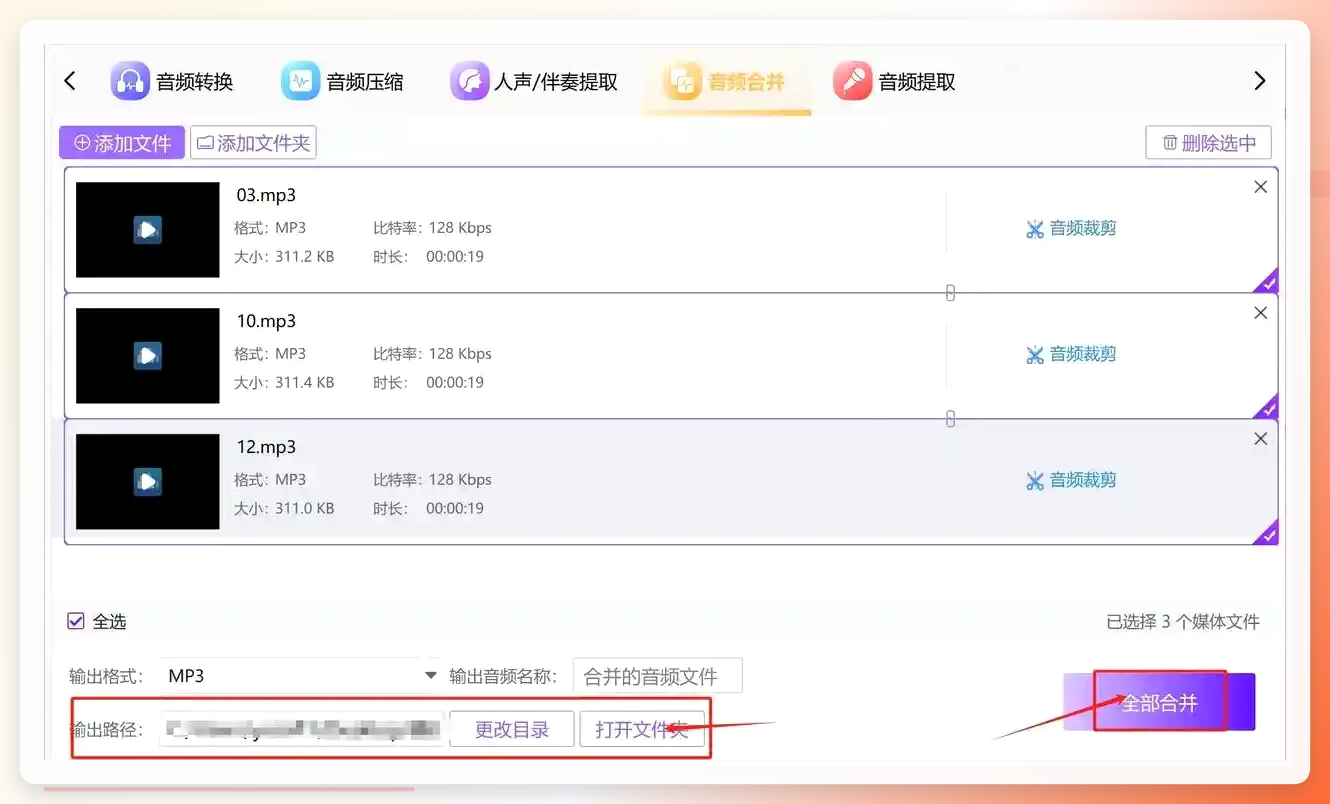The image size is (1330, 804).
Task: Click the 打开文件夹 button
Action: 642,729
